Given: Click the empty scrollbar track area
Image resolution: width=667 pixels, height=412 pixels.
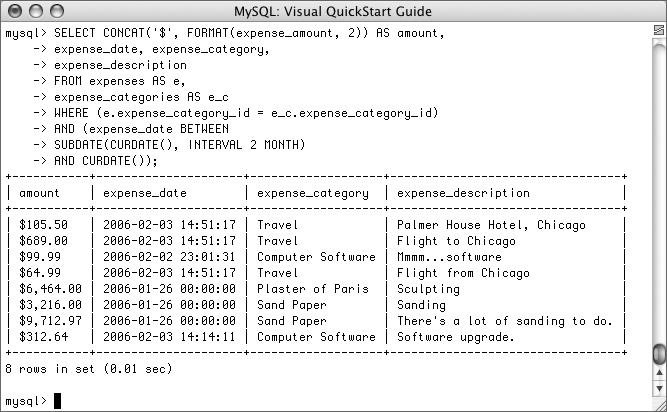Looking at the screenshot, I should pyautogui.click(x=659, y=191).
